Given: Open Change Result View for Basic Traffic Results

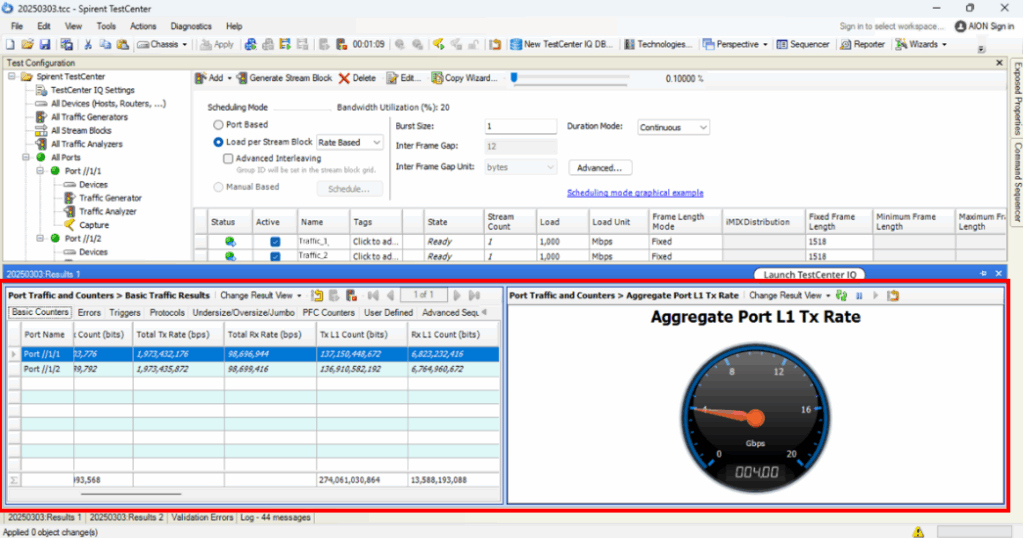Looking at the screenshot, I should pyautogui.click(x=261, y=296).
